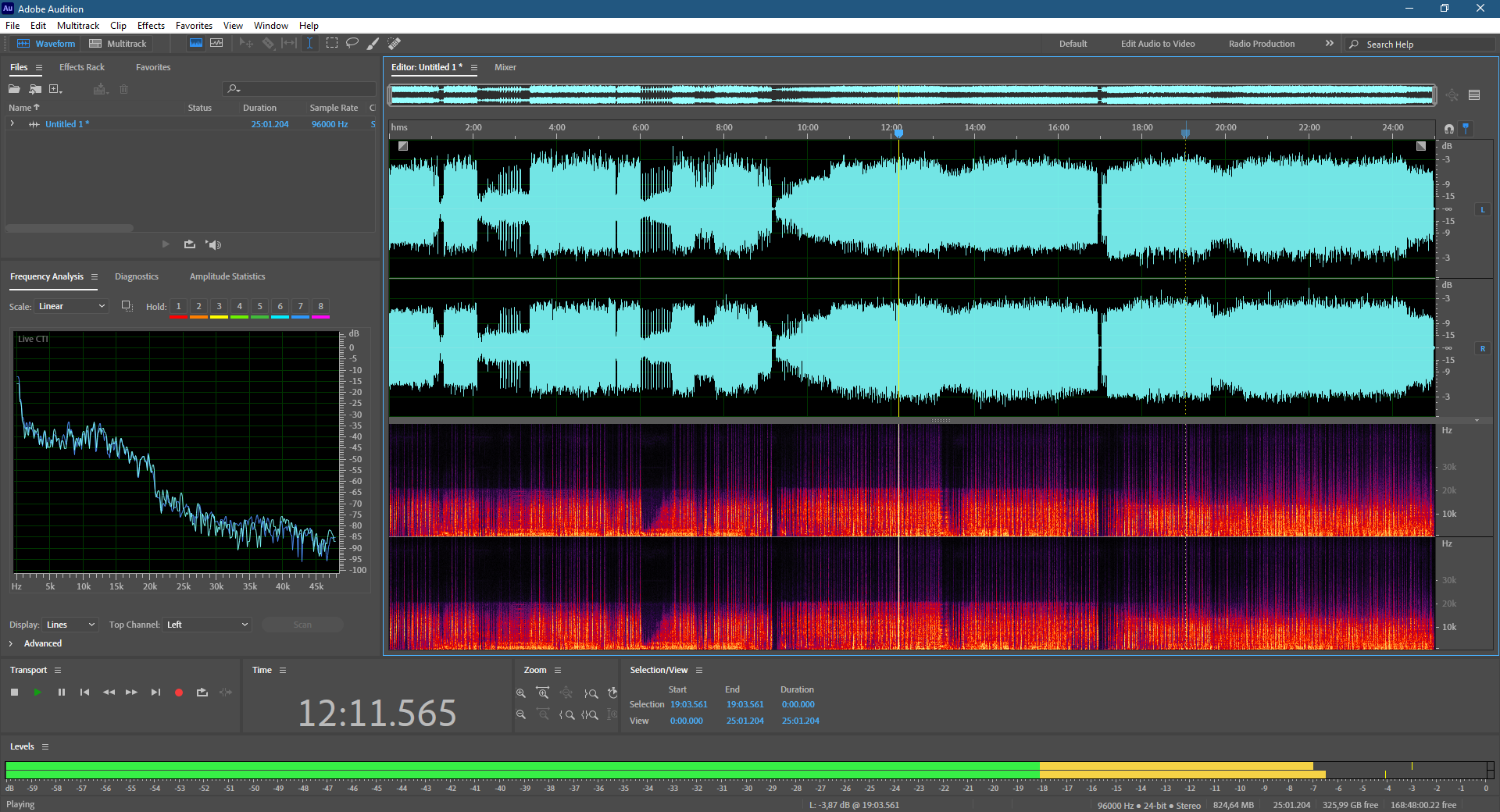Pause playback in Transport panel
The height and width of the screenshot is (812, 1500).
click(x=62, y=693)
